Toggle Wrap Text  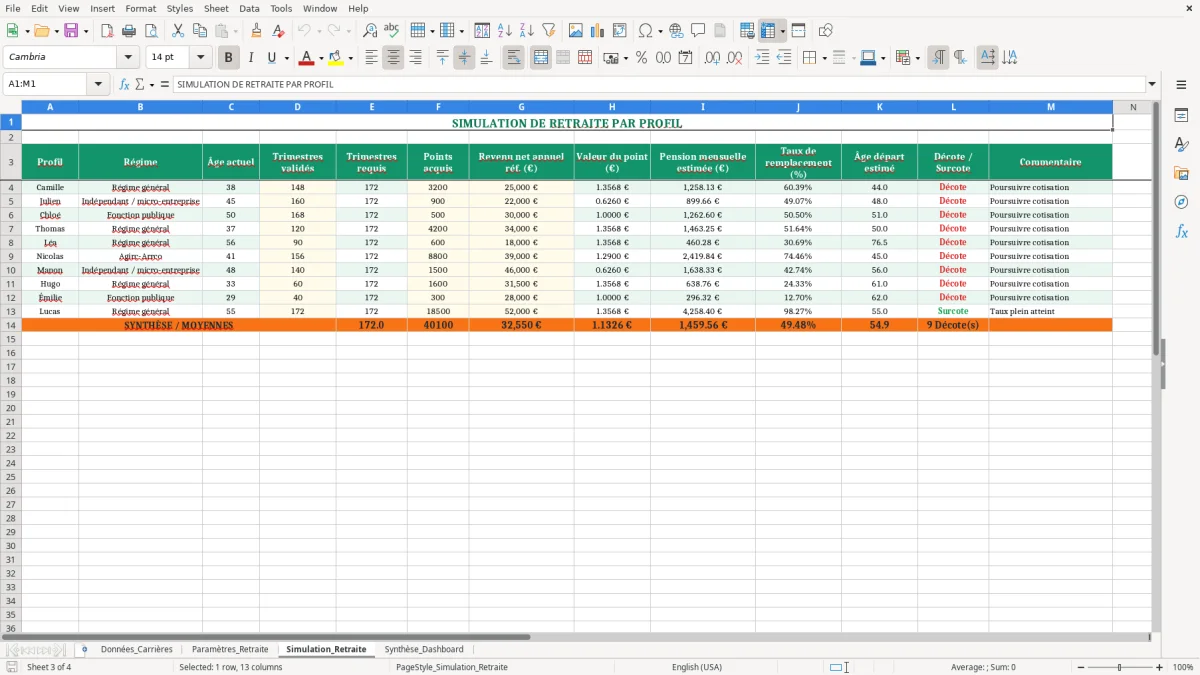[514, 58]
